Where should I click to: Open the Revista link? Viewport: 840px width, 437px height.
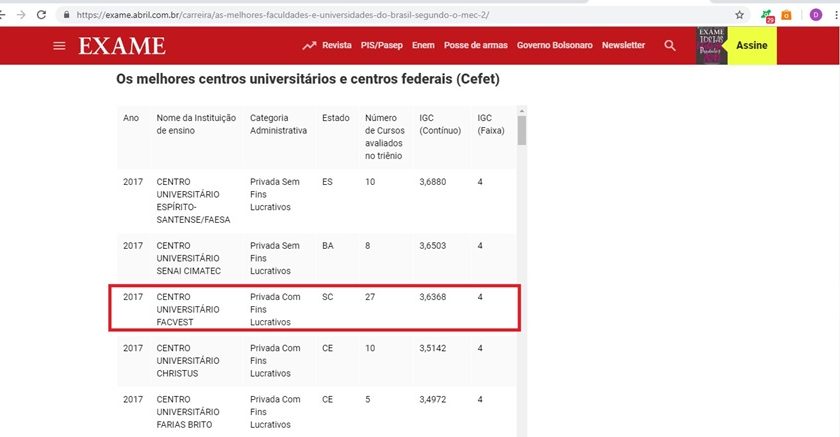click(x=336, y=46)
